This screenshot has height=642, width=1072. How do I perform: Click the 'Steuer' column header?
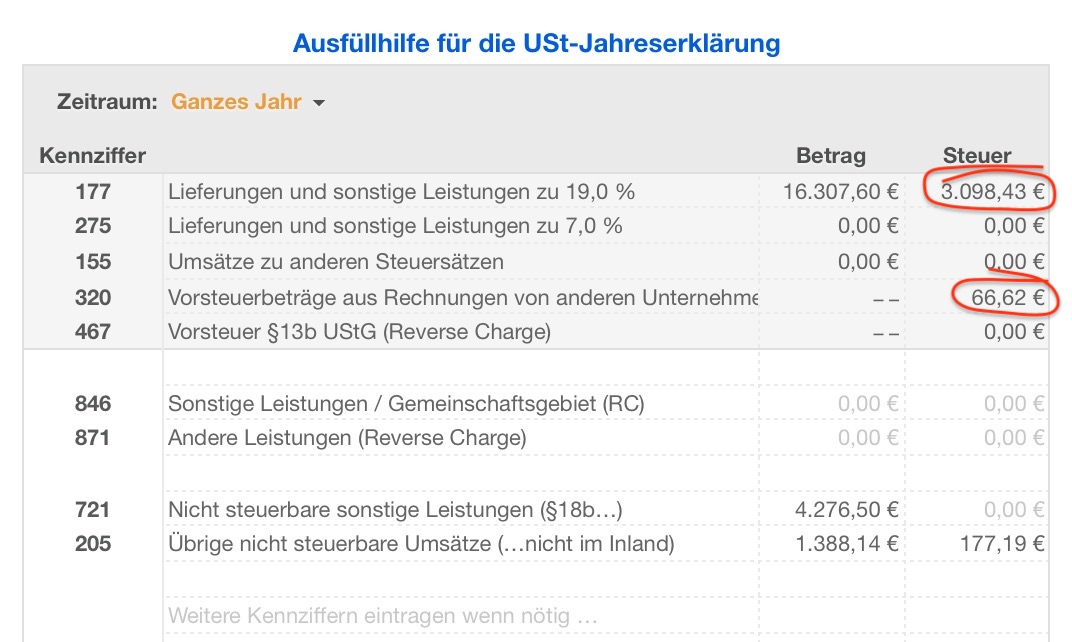tap(977, 155)
